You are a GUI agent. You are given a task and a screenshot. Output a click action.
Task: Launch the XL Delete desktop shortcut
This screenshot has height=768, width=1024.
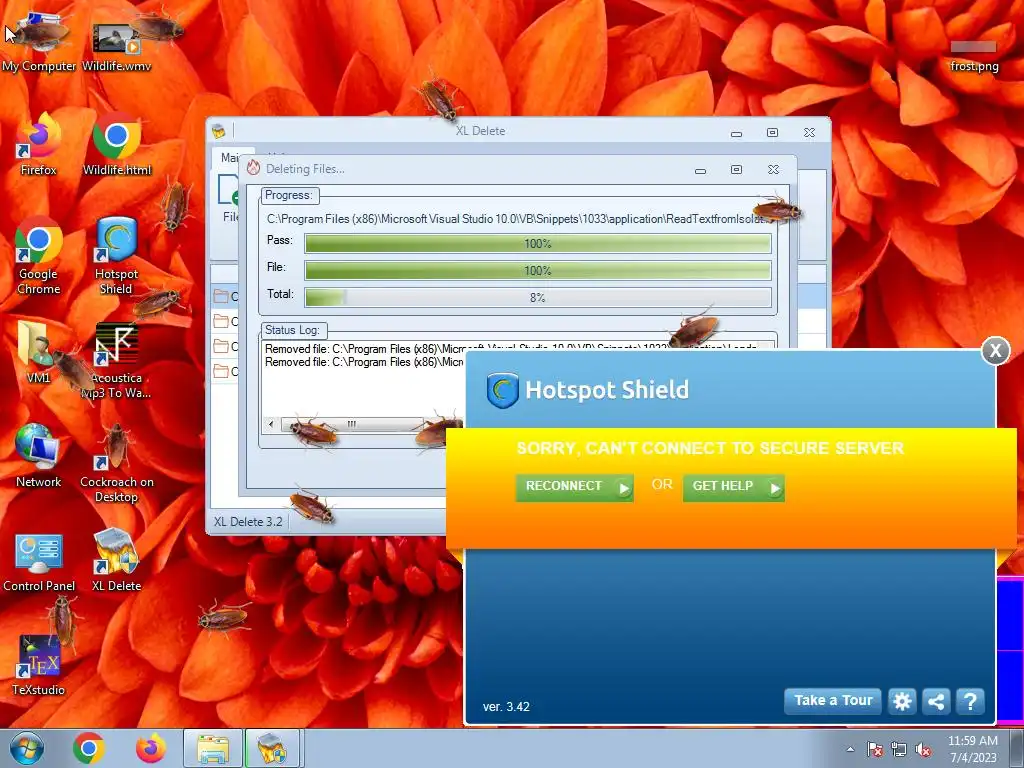coord(116,560)
